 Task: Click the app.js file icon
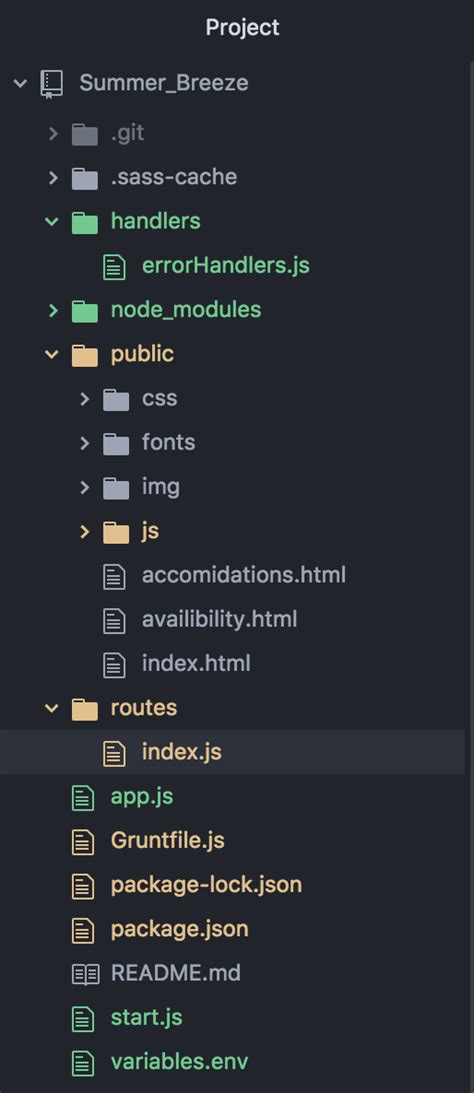(83, 797)
